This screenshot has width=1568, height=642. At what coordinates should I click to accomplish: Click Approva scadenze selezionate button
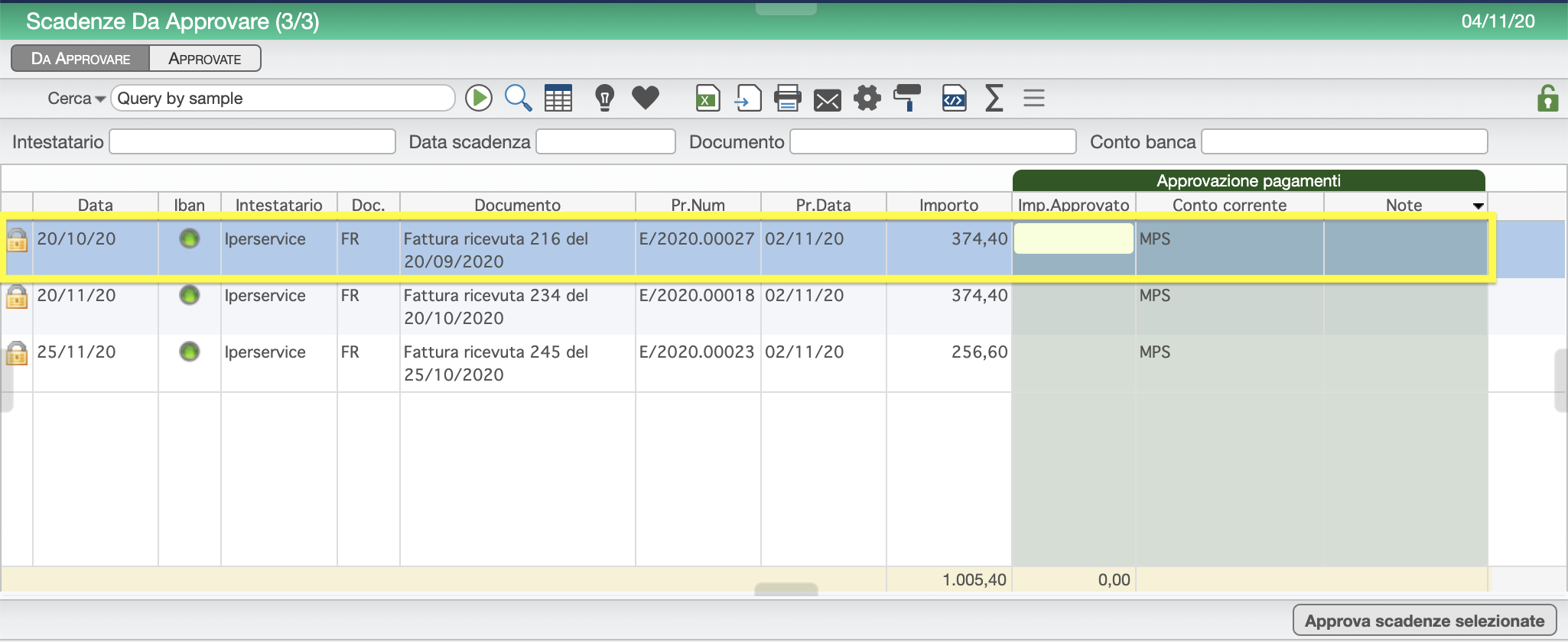point(1424,621)
